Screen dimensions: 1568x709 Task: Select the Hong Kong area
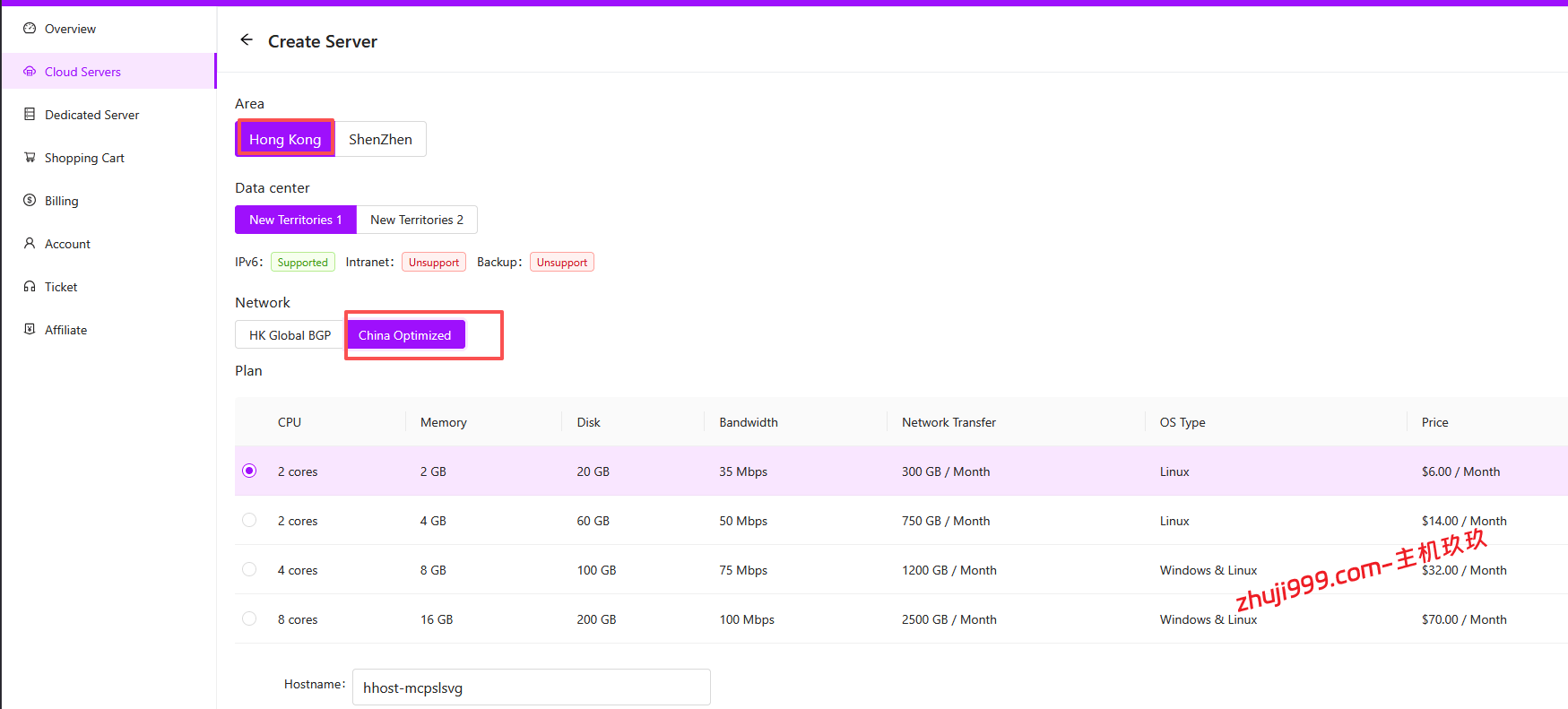click(285, 139)
